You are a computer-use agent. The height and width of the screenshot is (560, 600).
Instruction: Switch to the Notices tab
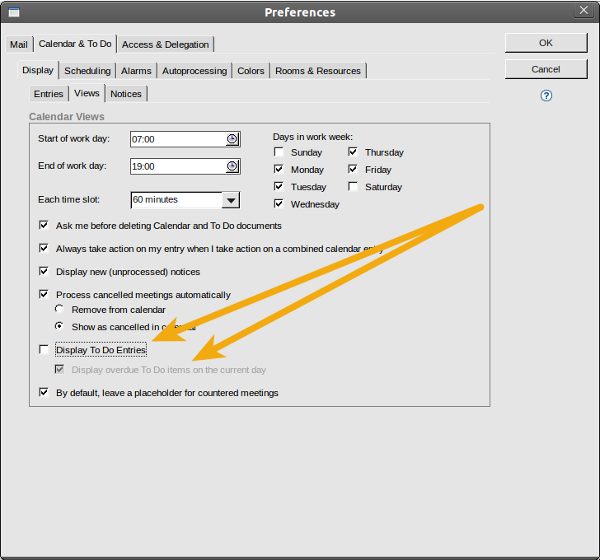(x=126, y=94)
